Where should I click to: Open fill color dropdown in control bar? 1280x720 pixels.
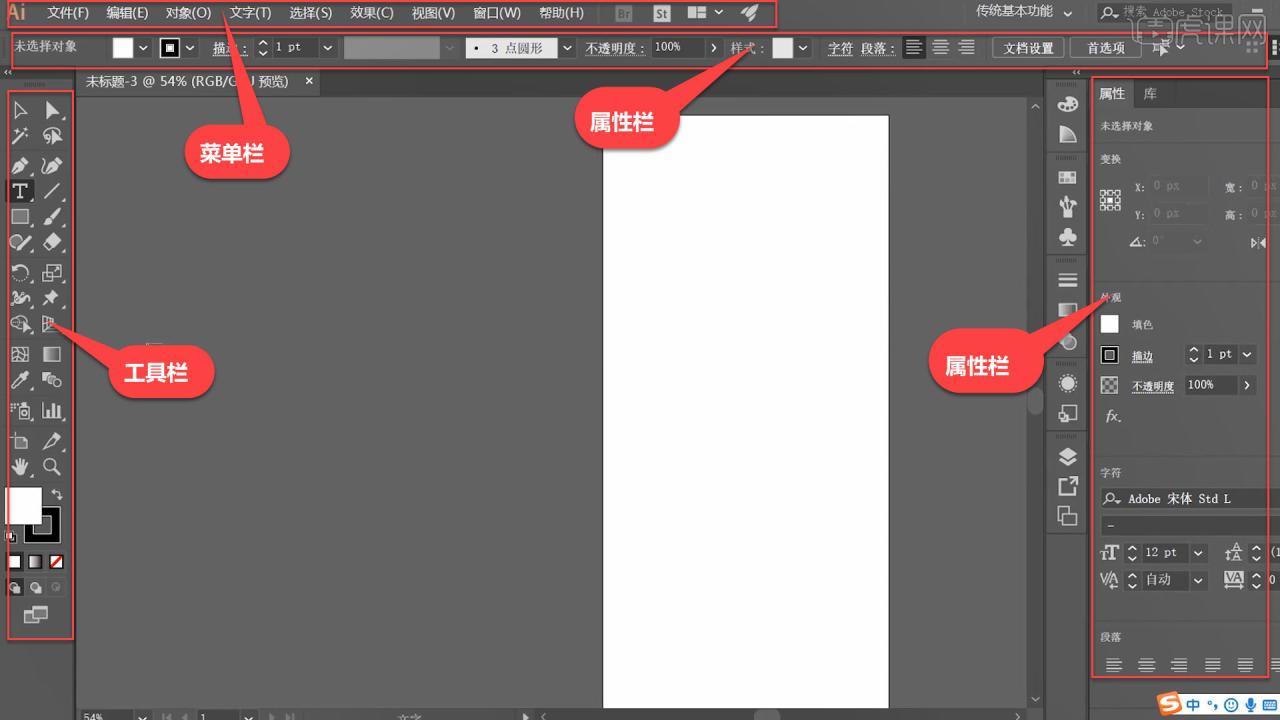[x=142, y=48]
